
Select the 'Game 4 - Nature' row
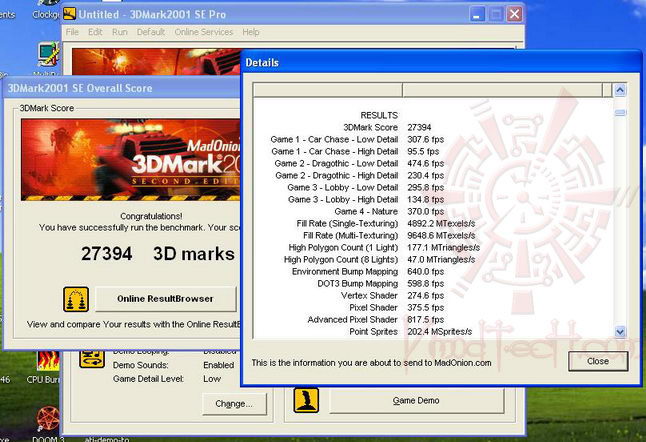[433, 211]
